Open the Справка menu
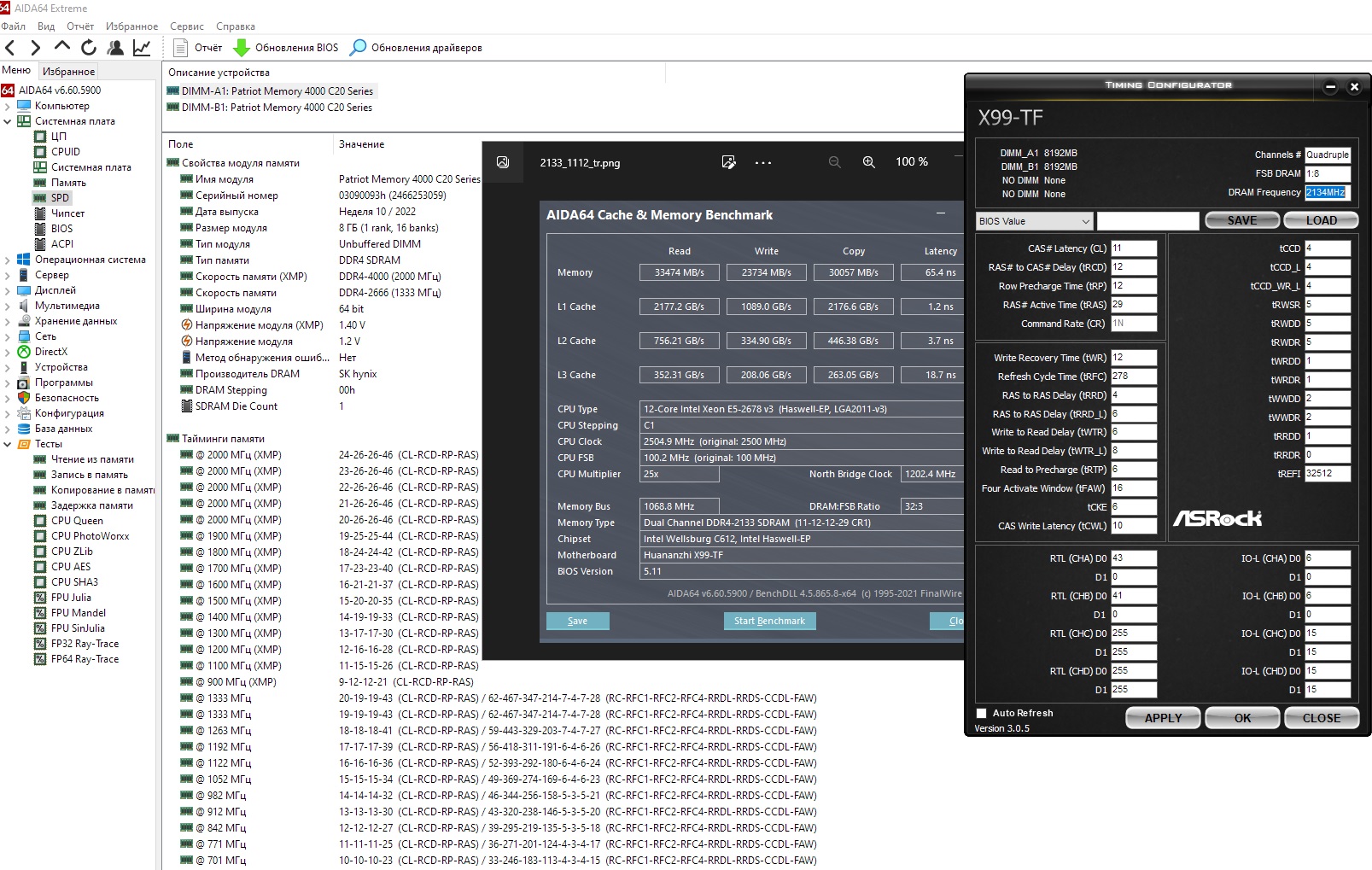1372x870 pixels. 236,26
